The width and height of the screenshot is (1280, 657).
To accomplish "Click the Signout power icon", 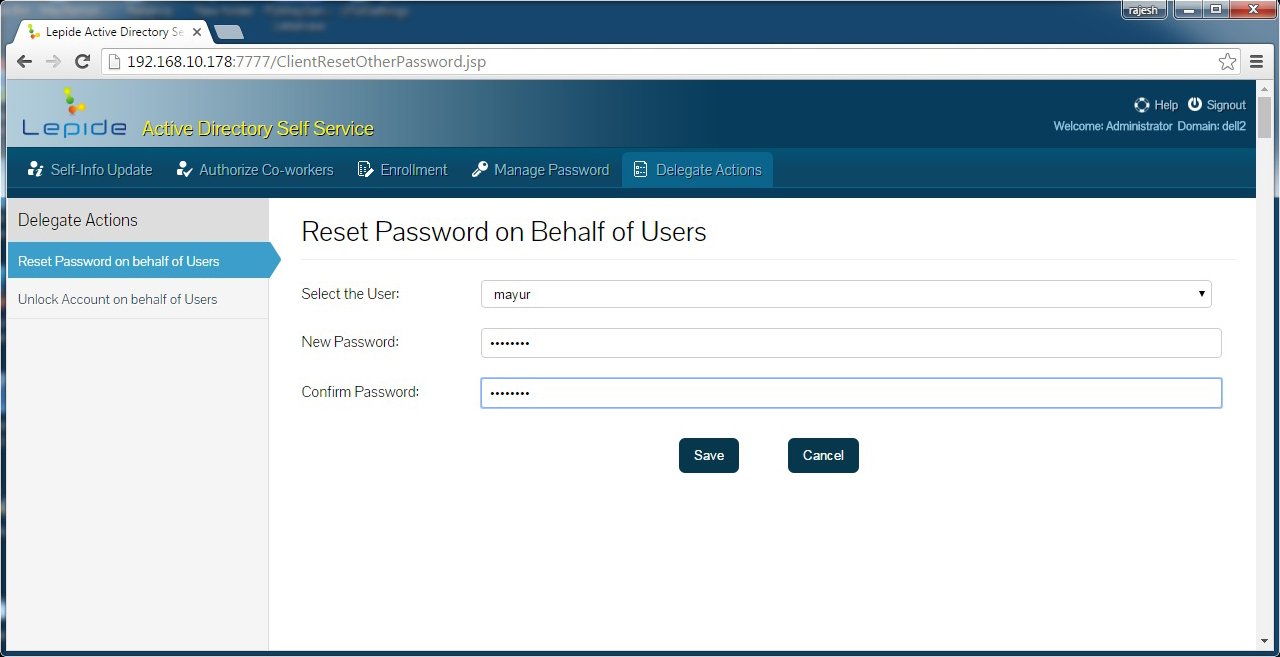I will click(x=1195, y=105).
